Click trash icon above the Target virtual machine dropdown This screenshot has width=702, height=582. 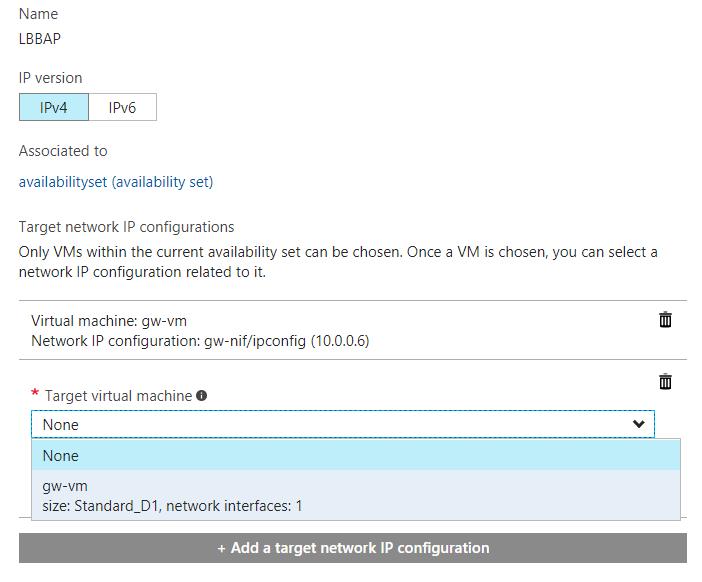pyautogui.click(x=665, y=382)
